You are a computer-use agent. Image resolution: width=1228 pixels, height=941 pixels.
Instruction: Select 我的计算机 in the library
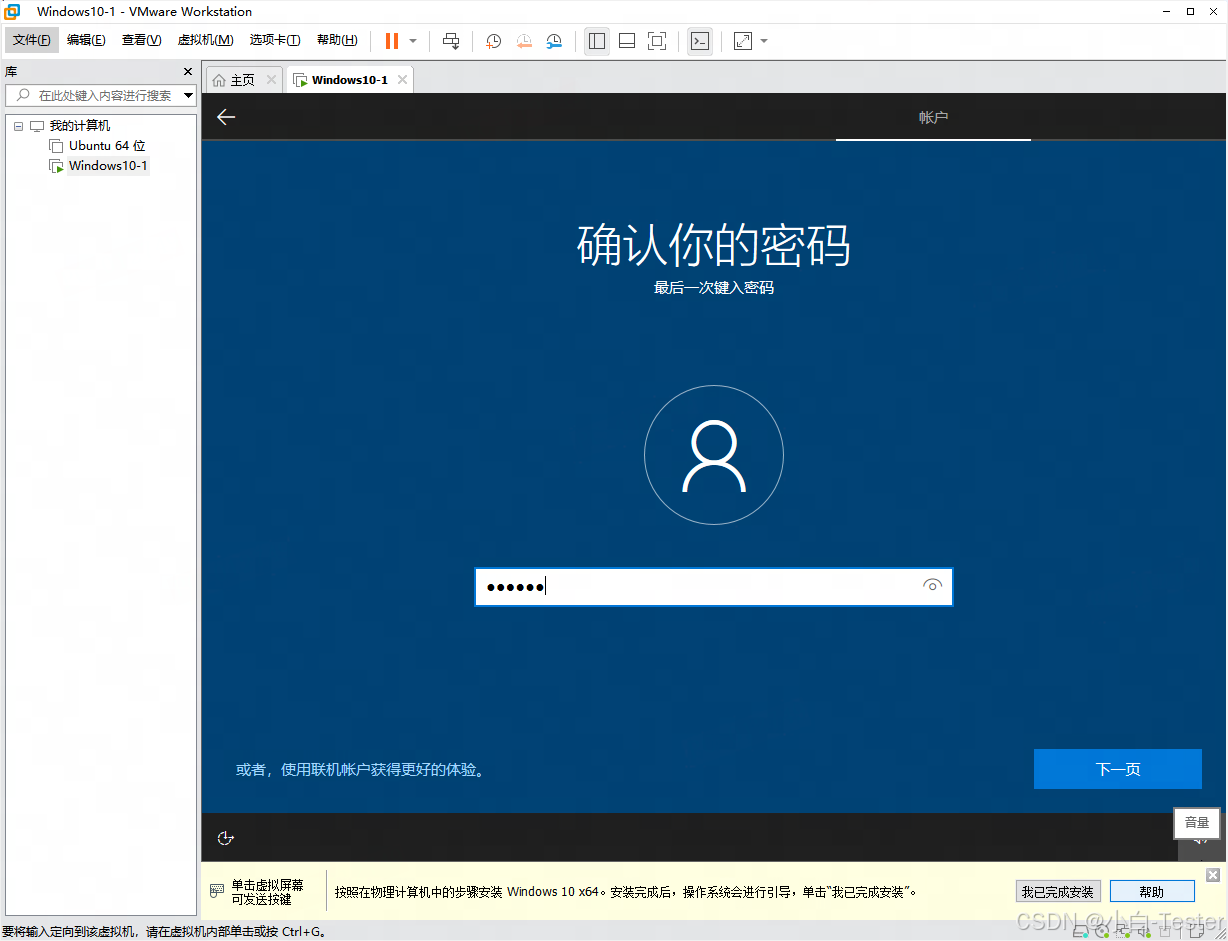[80, 126]
